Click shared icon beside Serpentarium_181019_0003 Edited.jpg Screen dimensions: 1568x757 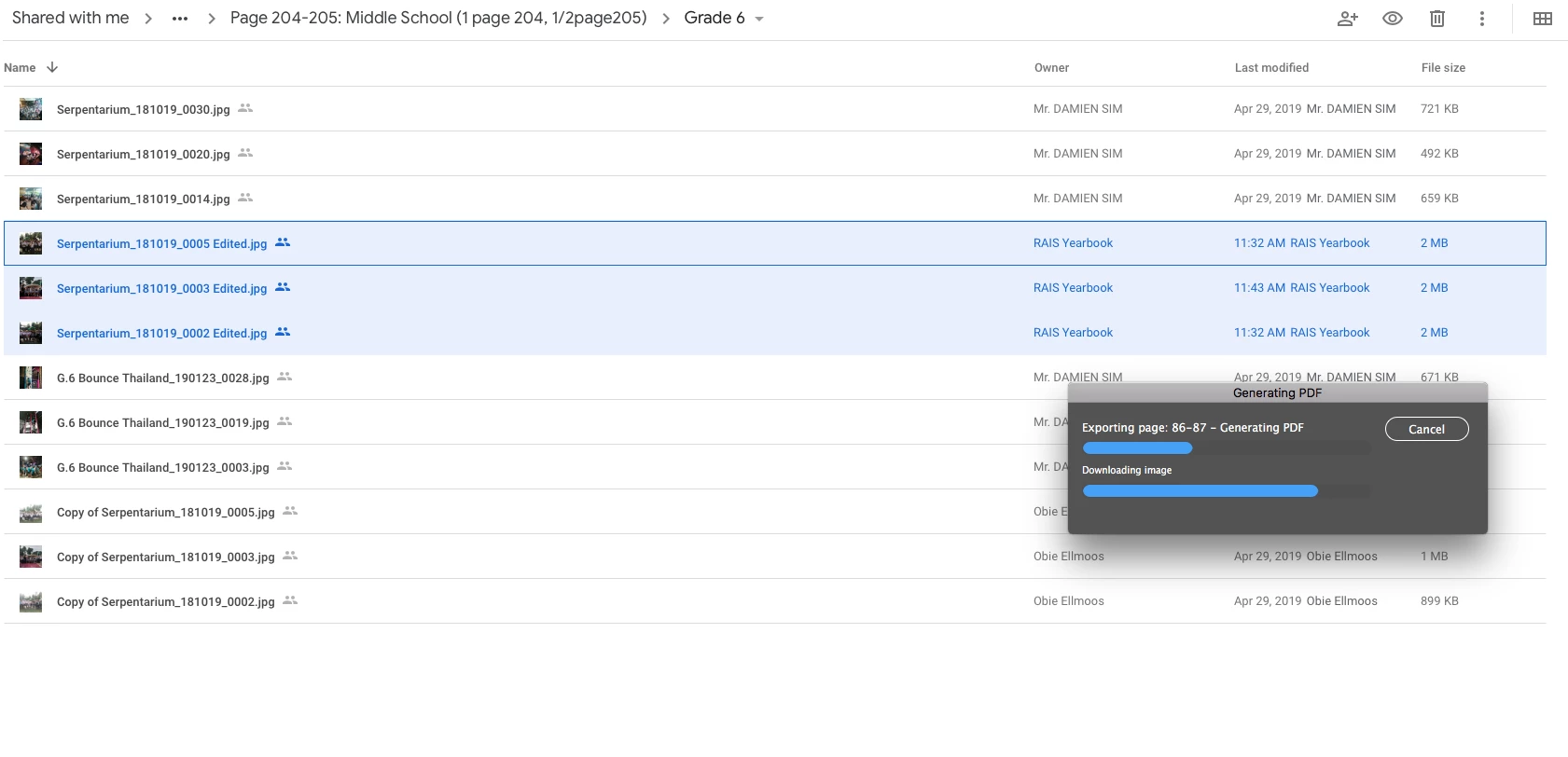(x=283, y=287)
